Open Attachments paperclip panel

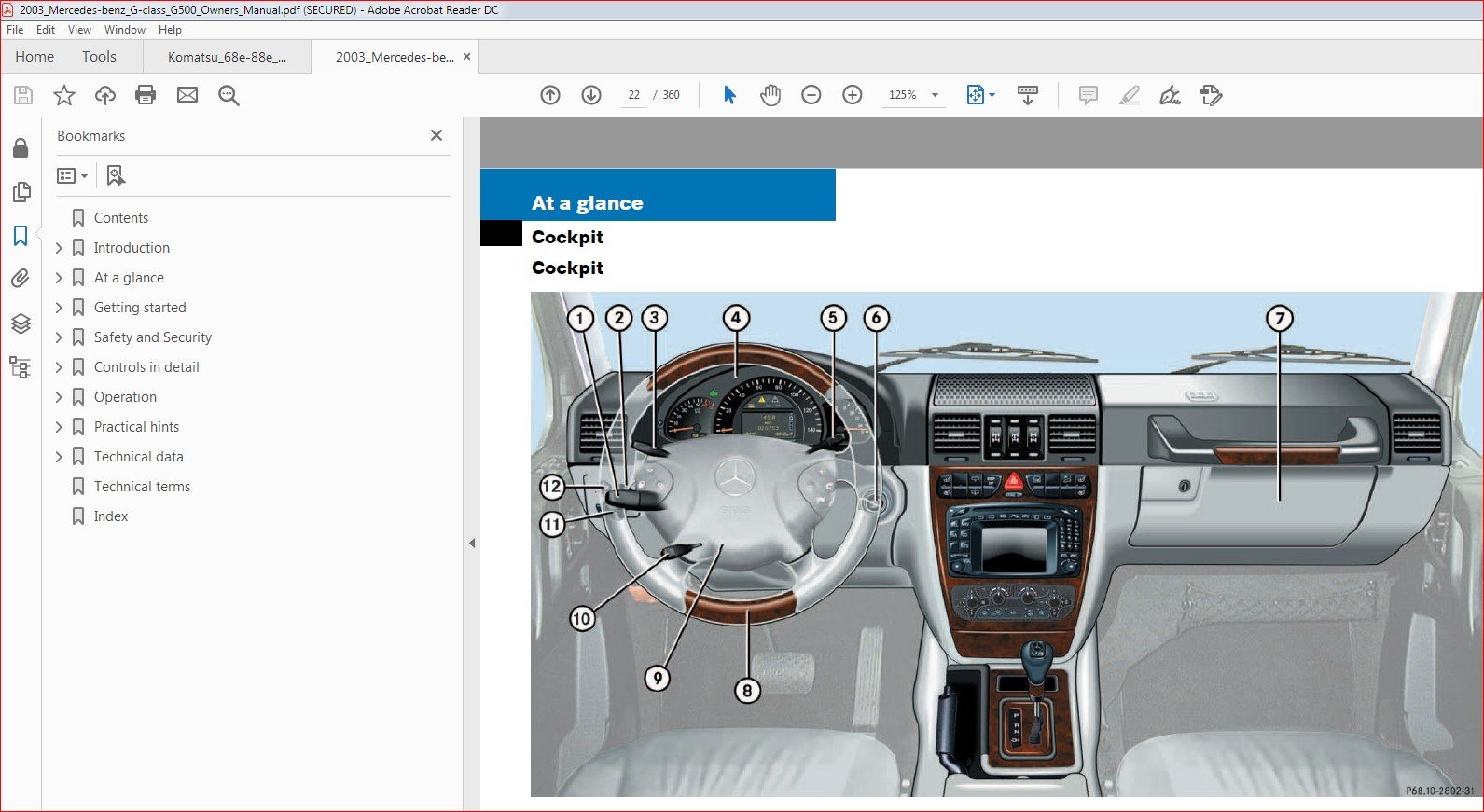coord(21,279)
